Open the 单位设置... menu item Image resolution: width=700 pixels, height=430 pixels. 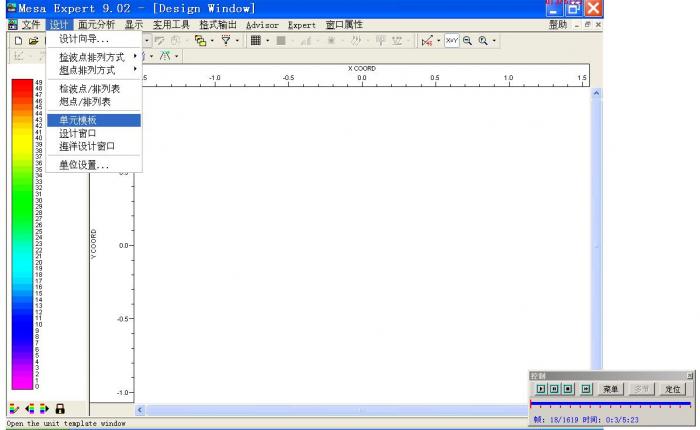[84, 165]
